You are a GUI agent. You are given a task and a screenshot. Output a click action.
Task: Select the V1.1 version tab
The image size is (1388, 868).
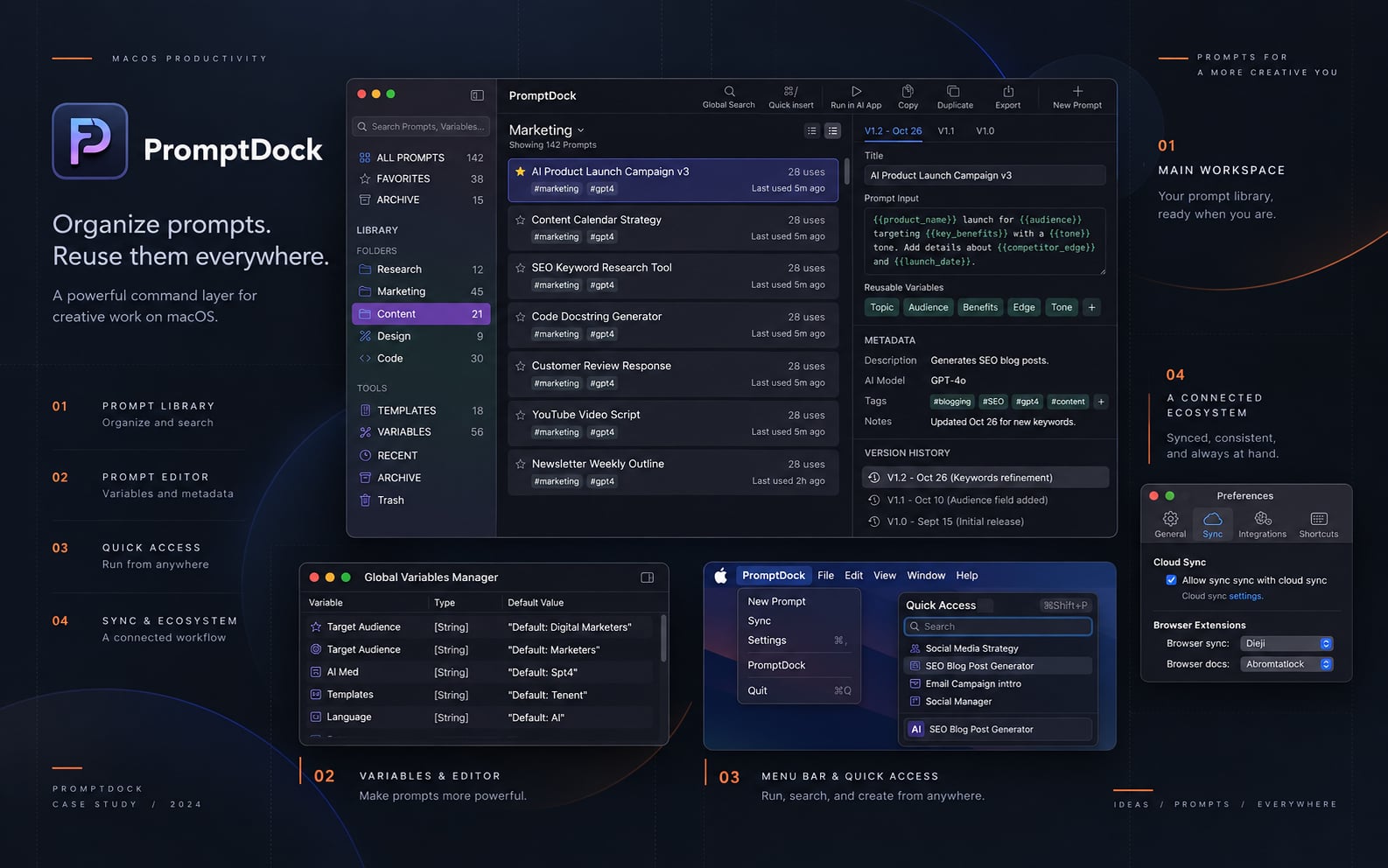[946, 131]
